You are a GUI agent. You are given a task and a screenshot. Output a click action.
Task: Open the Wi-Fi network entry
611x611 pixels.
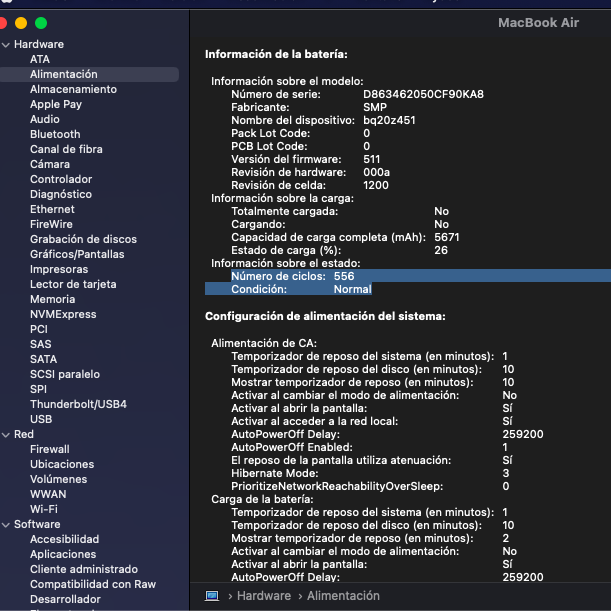(x=44, y=509)
